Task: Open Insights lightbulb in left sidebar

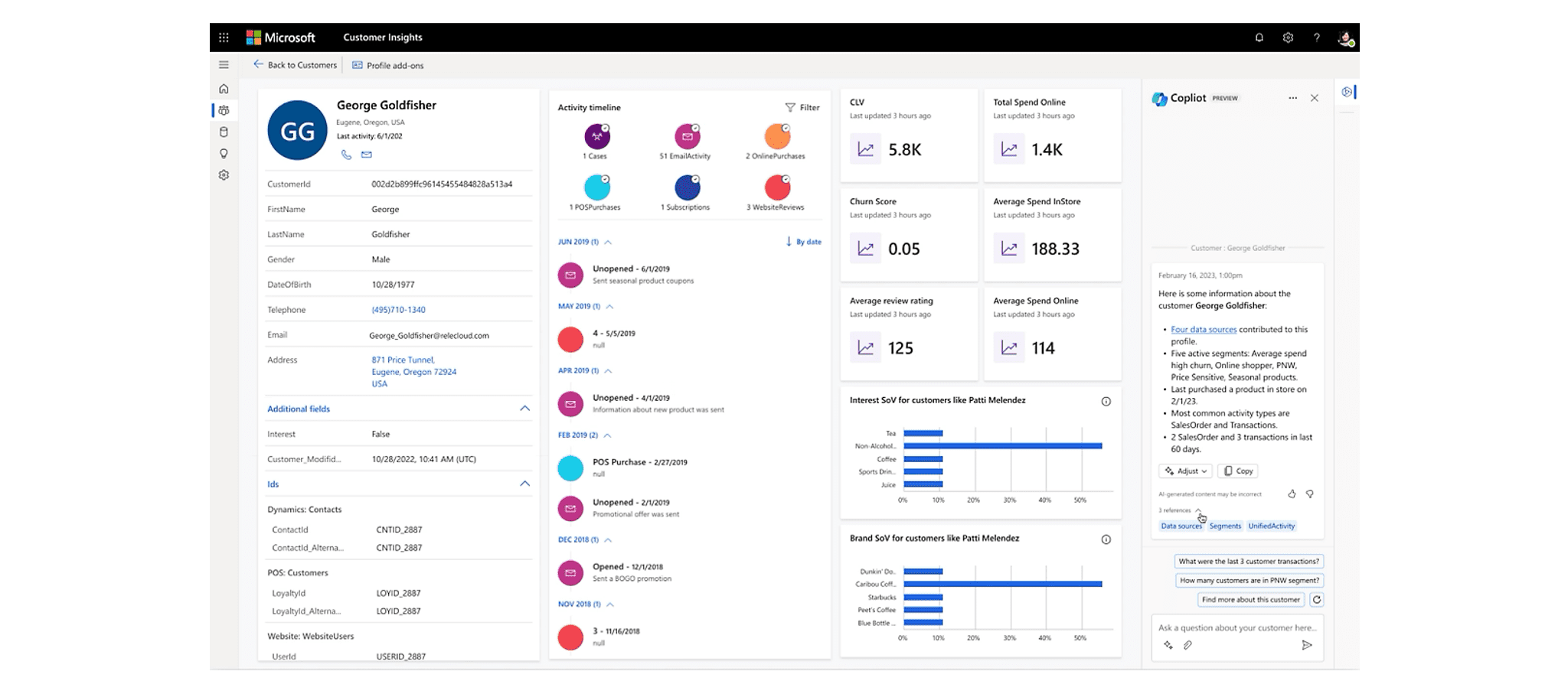Action: 224,153
